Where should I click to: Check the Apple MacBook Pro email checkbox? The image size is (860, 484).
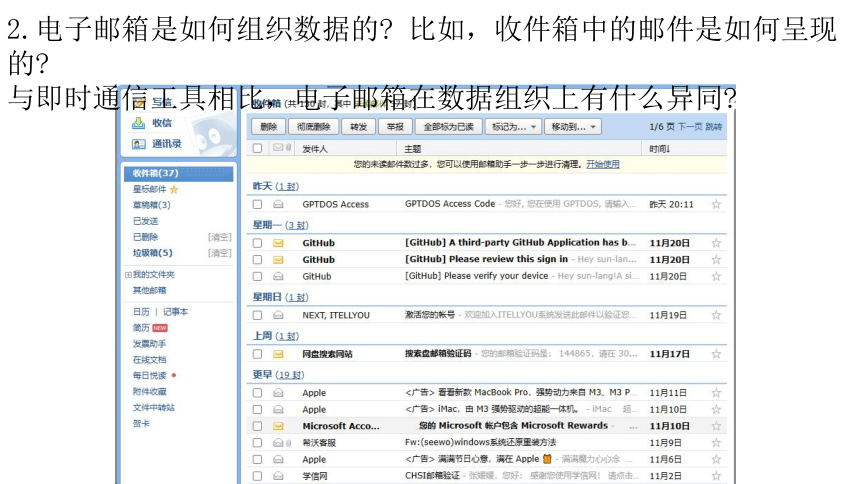[x=257, y=393]
